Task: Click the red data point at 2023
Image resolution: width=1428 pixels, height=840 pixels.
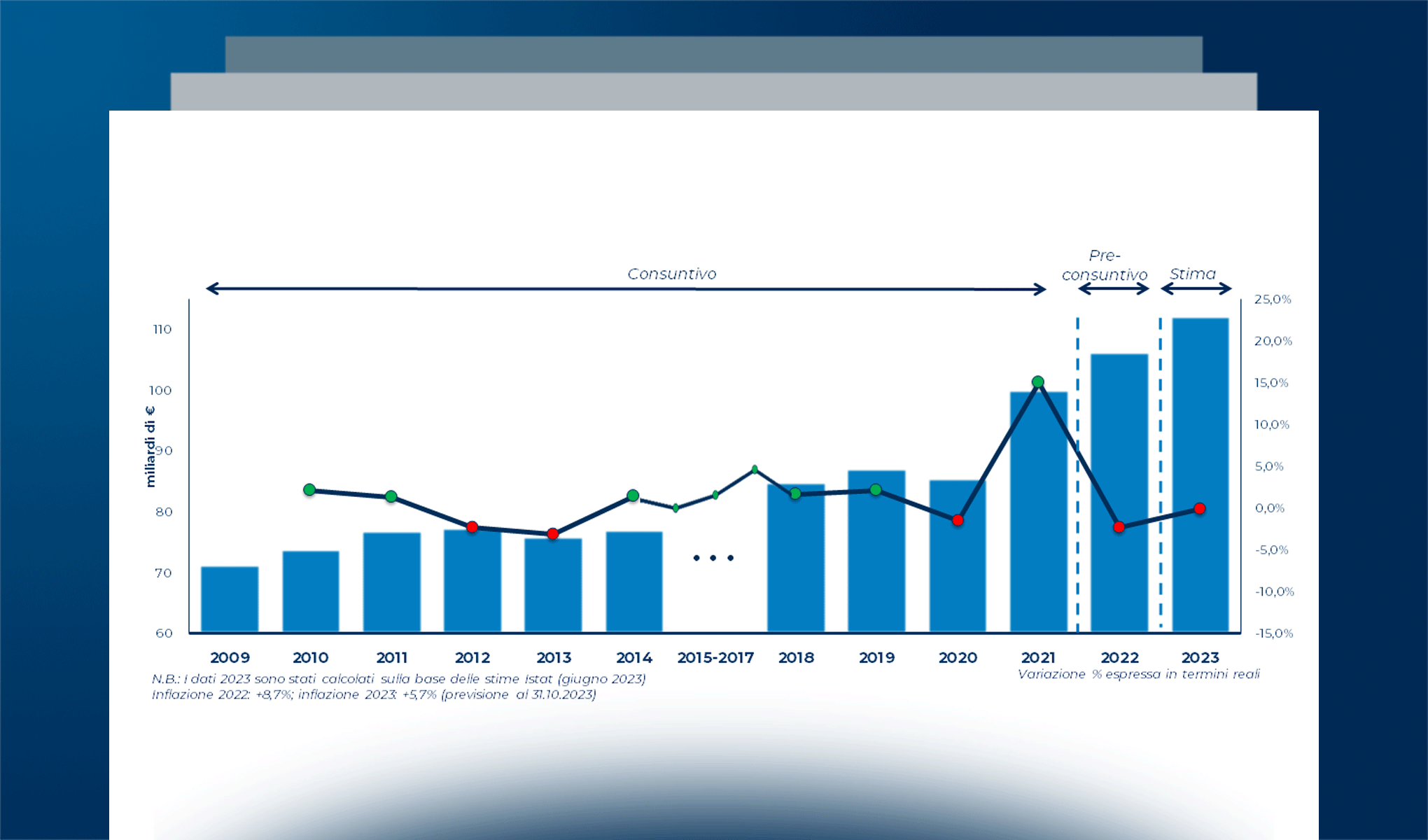Action: coord(1200,509)
